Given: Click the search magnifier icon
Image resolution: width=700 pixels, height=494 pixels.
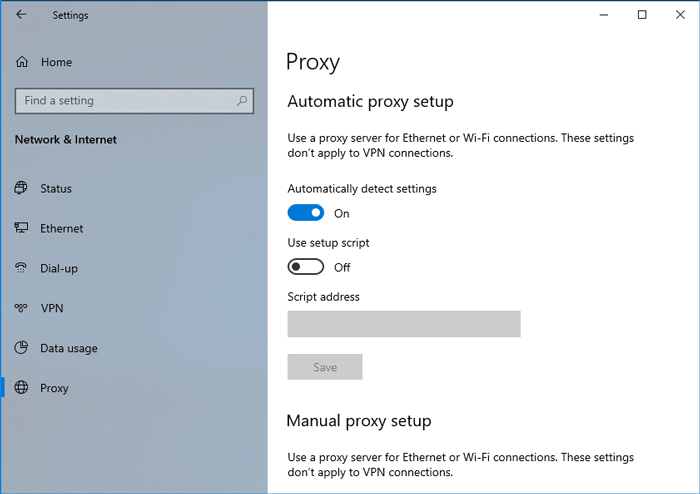Looking at the screenshot, I should point(242,101).
